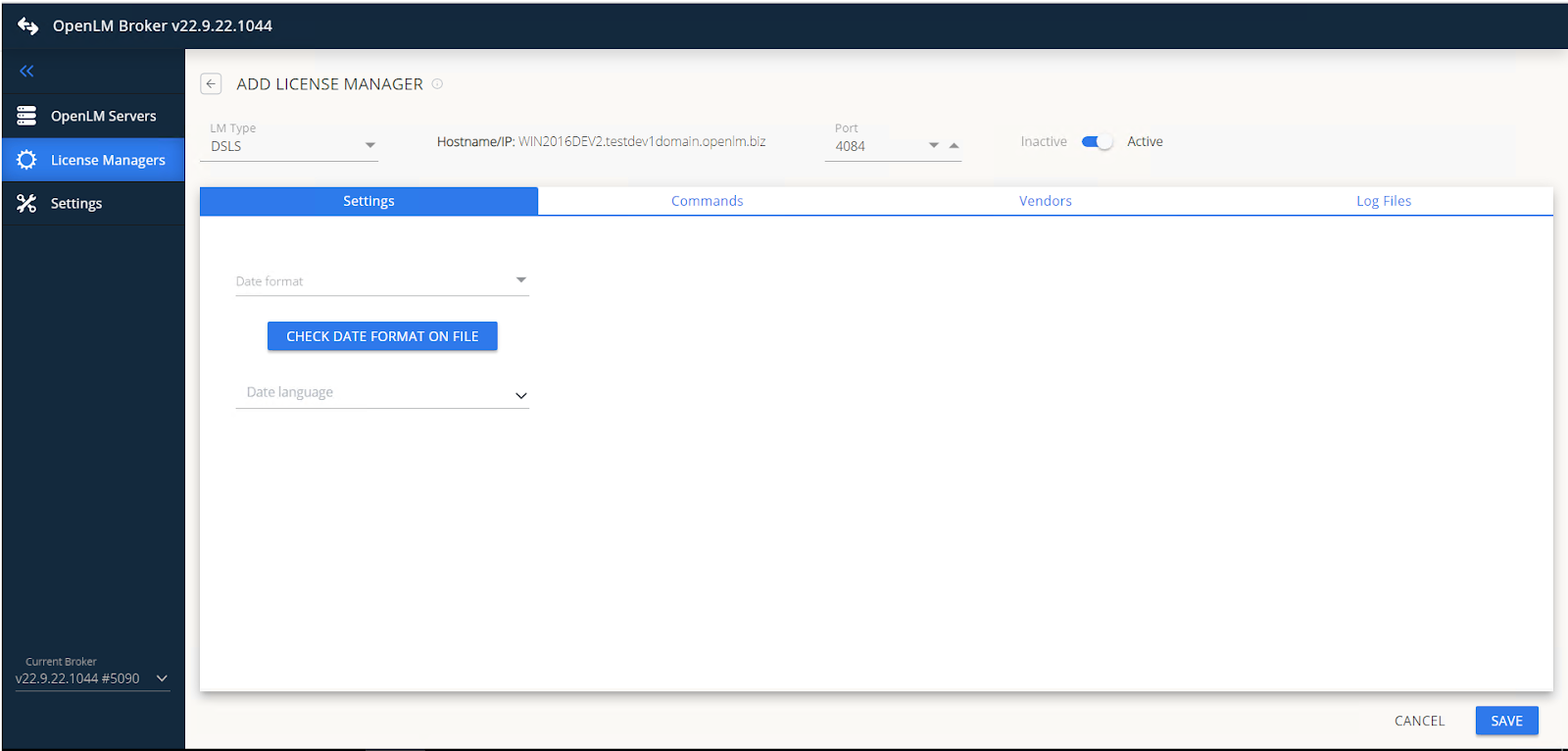Viewport: 1568px width, 751px height.
Task: Toggle the Inactive/Active switch
Action: 1097,142
